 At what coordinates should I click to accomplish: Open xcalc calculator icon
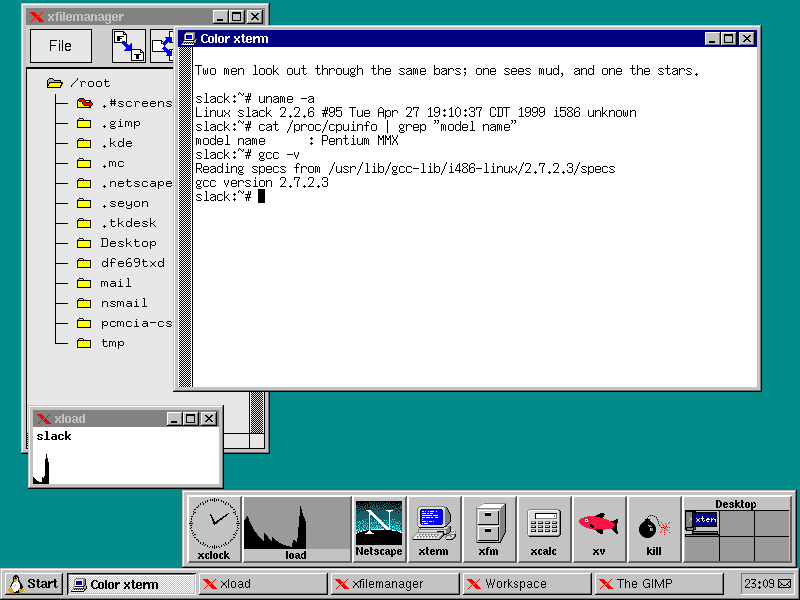[x=544, y=528]
